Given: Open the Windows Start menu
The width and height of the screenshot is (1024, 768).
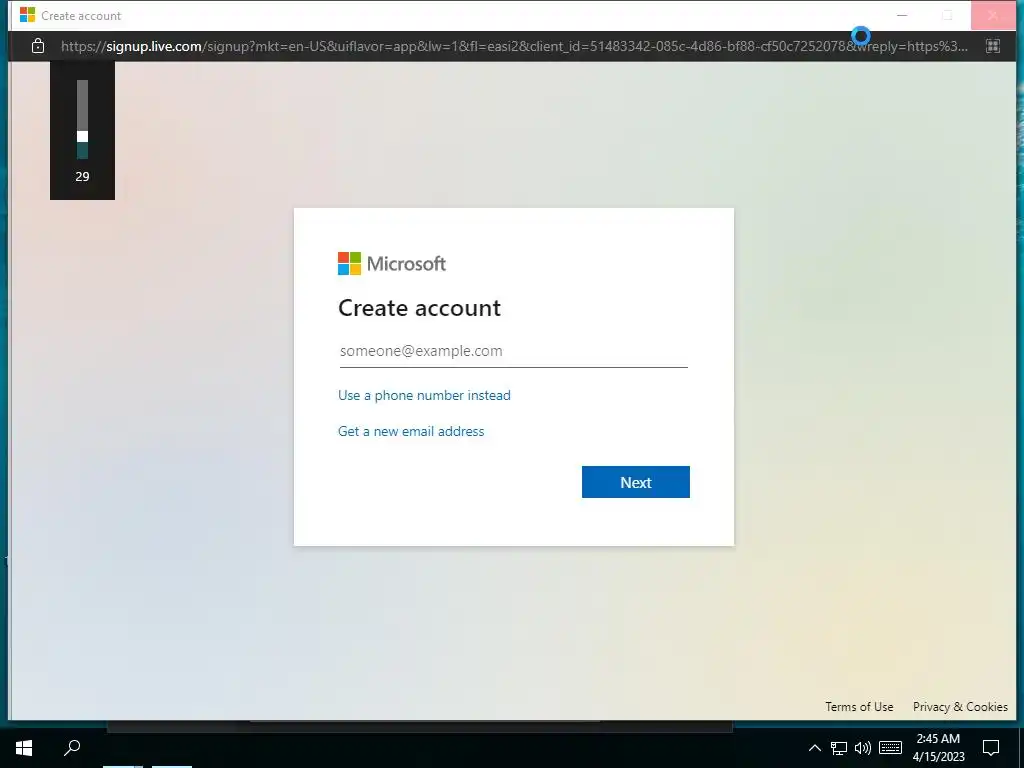Looking at the screenshot, I should point(24,748).
